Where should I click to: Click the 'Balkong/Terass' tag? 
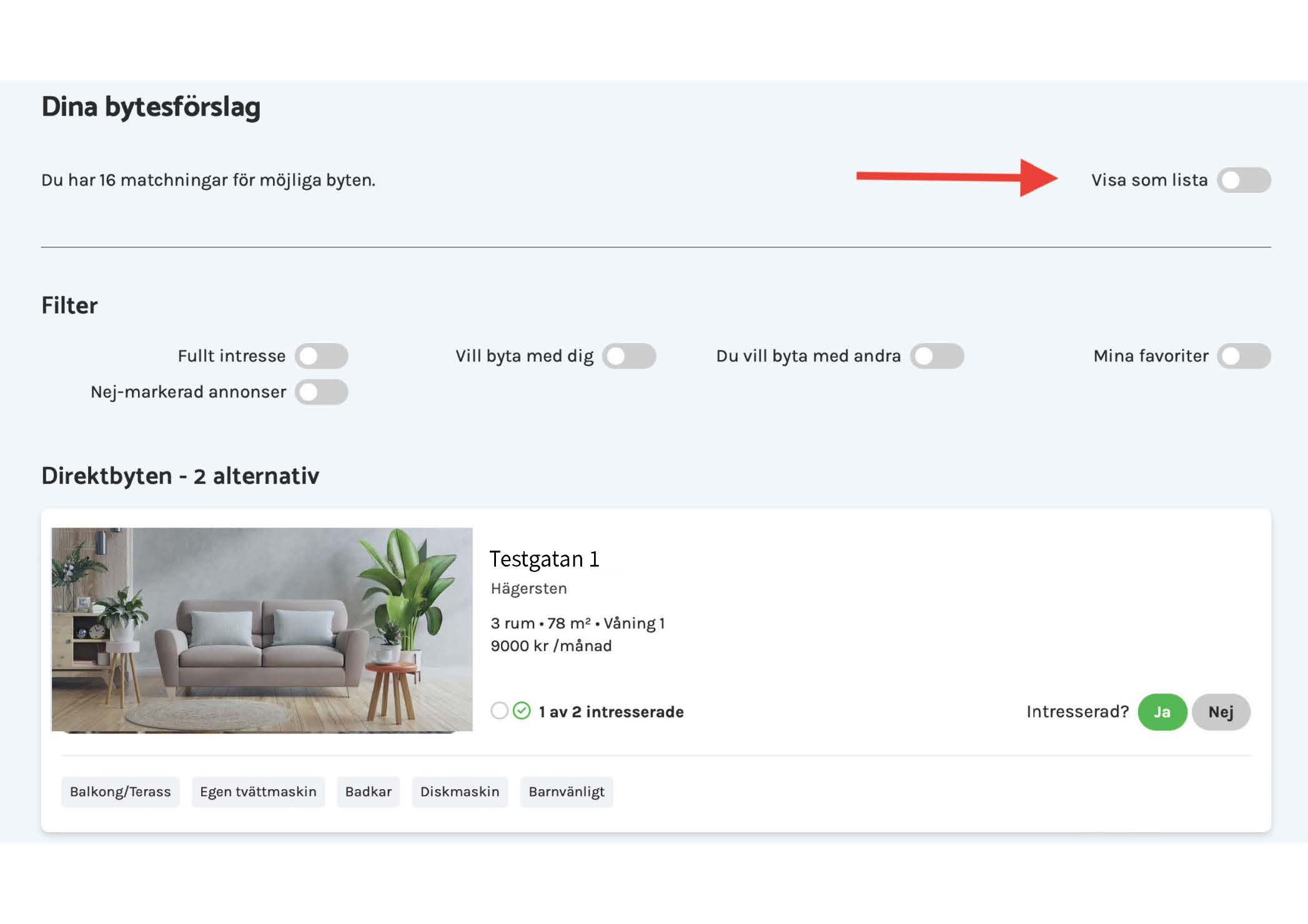(x=120, y=792)
